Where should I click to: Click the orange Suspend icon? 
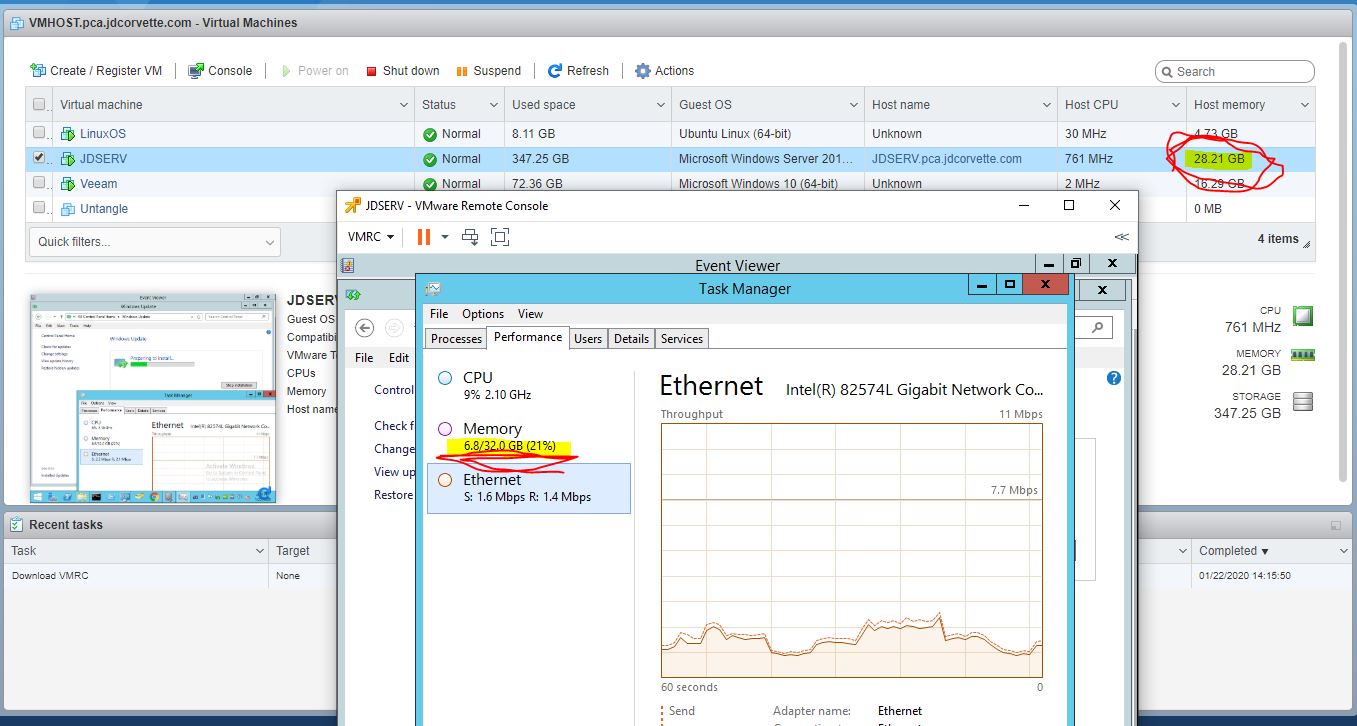462,71
